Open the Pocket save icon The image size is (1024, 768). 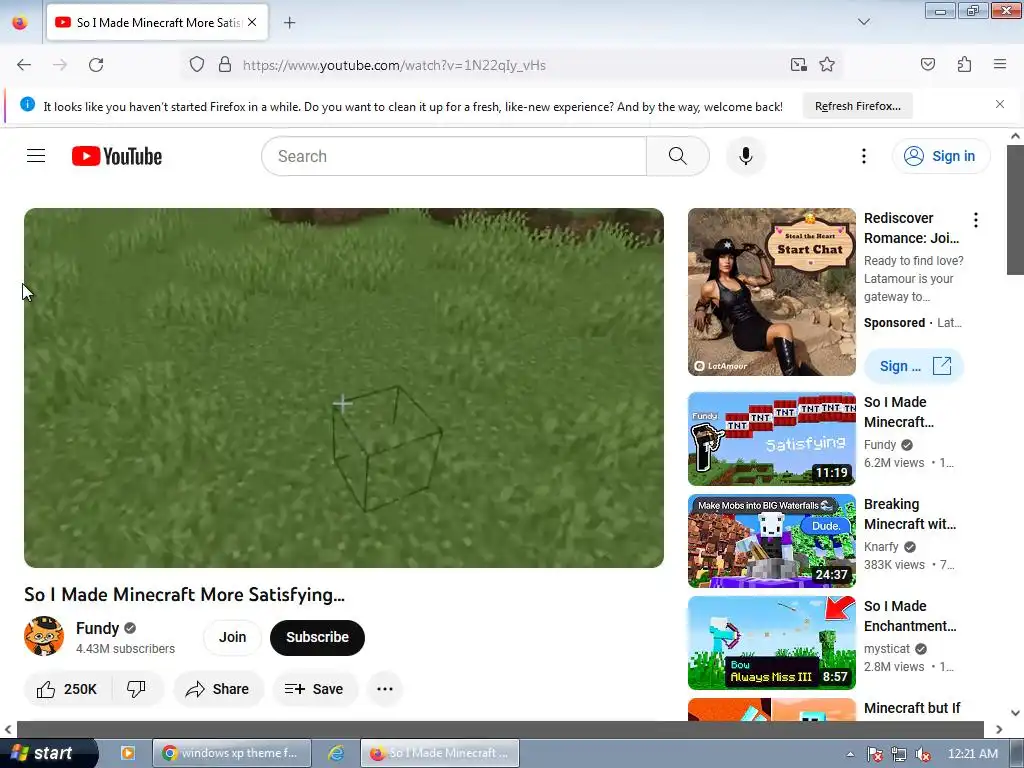coord(927,64)
